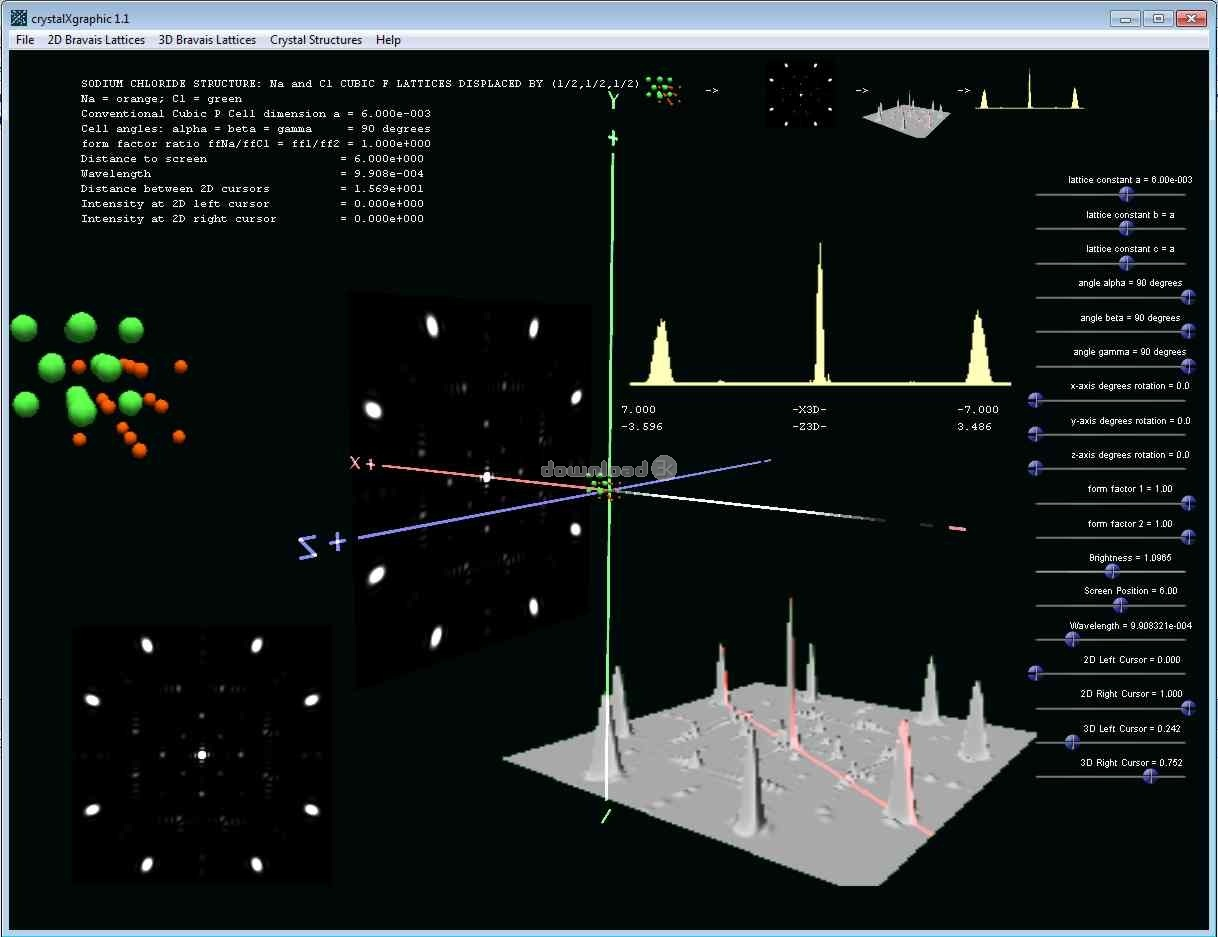Screen dimensions: 1218x937
Task: Open the 3D Bravais Lattices menu
Action: click(207, 40)
